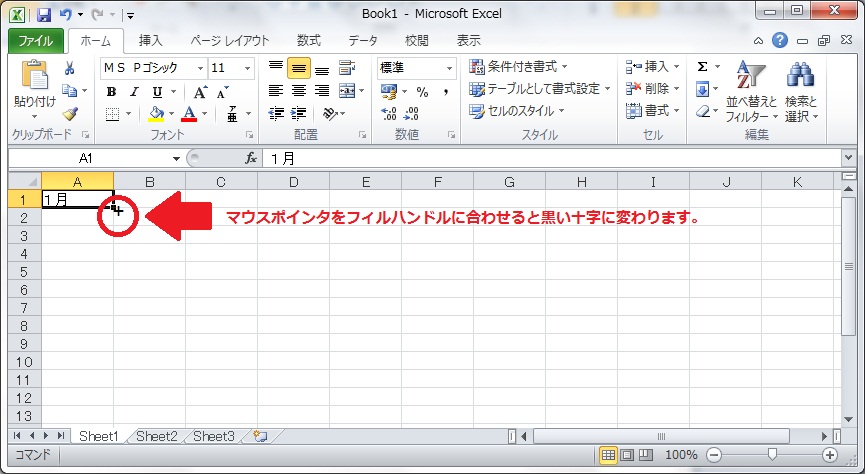This screenshot has width=865, height=474.
Task: Switch to page layout view icon
Action: coord(627,455)
